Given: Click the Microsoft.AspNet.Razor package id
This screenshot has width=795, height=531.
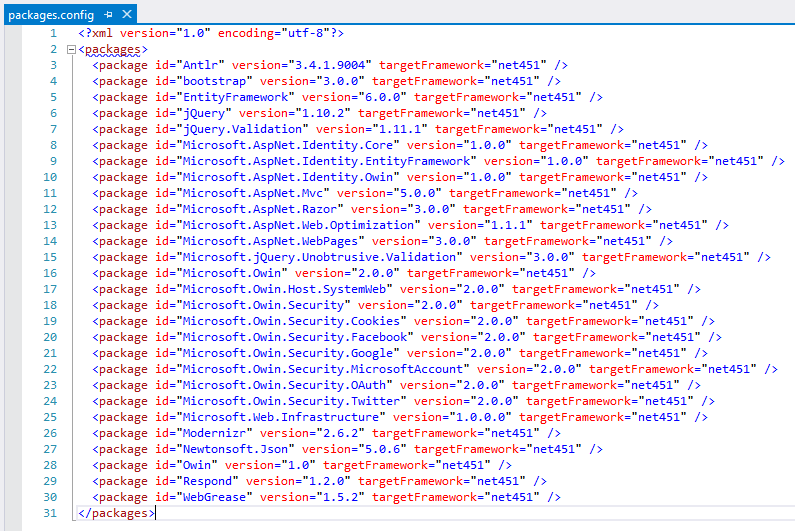Looking at the screenshot, I should 260,209.
